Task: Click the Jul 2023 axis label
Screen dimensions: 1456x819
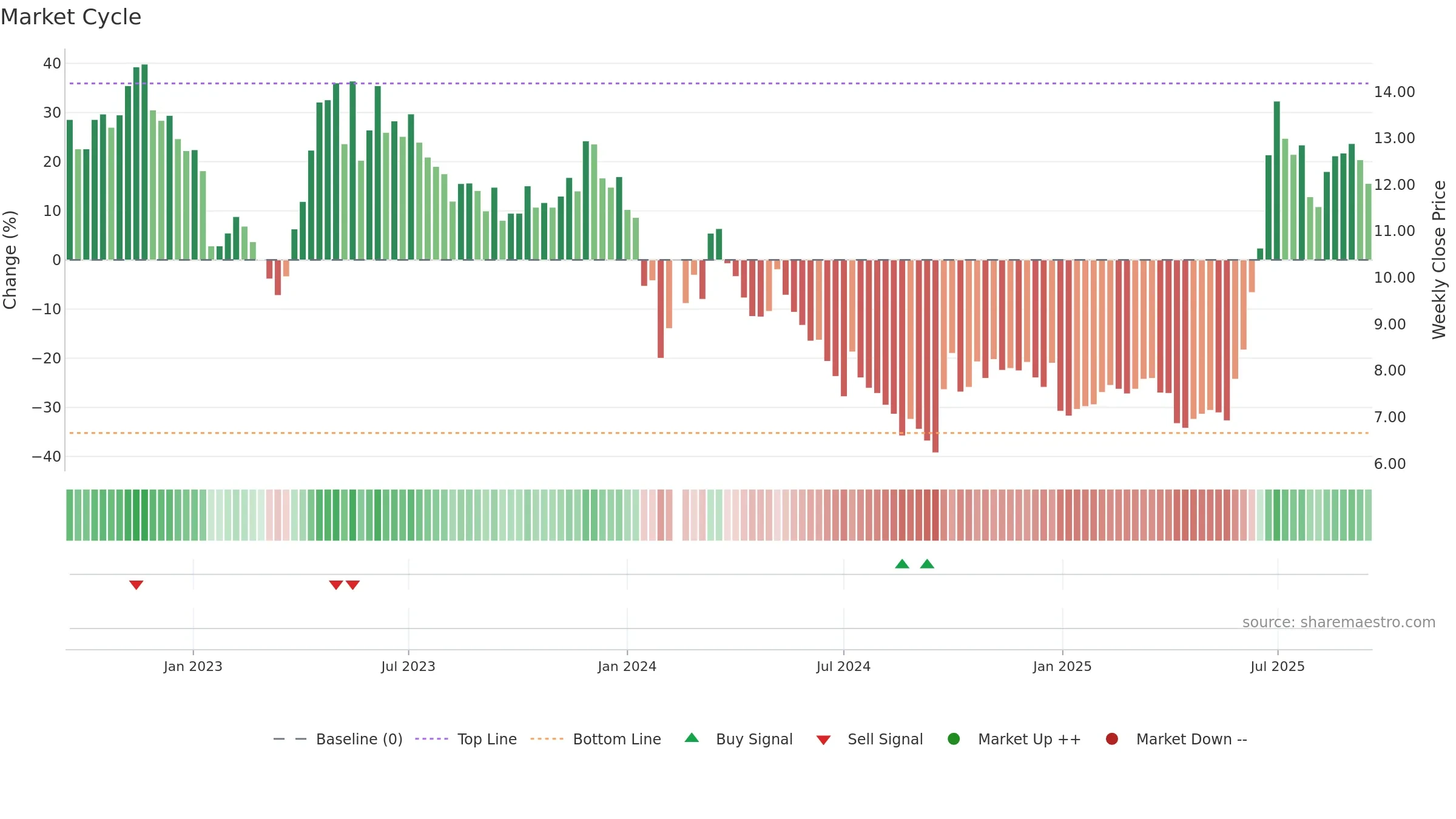Action: pos(408,667)
